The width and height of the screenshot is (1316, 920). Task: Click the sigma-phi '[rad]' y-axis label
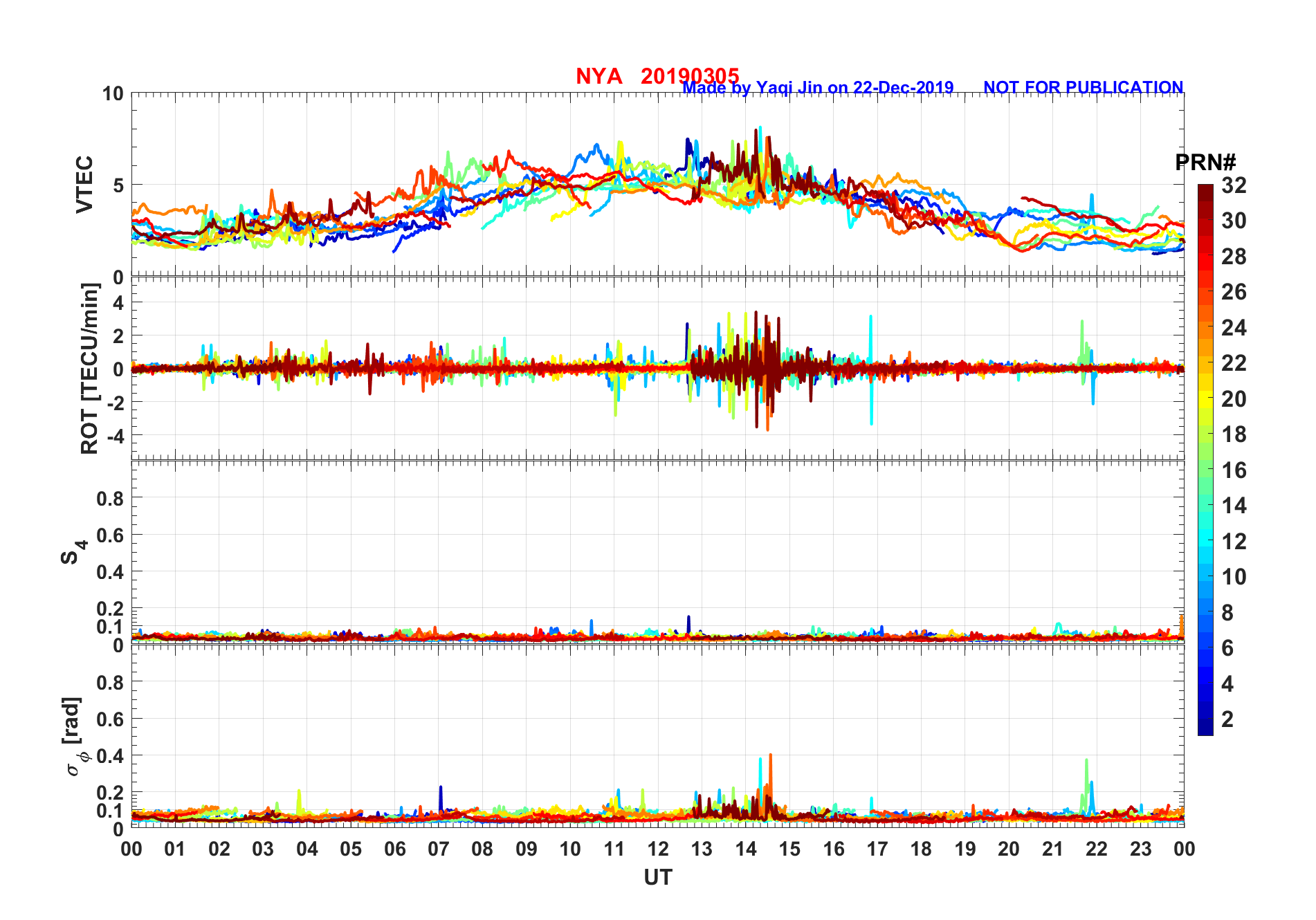tap(75, 737)
